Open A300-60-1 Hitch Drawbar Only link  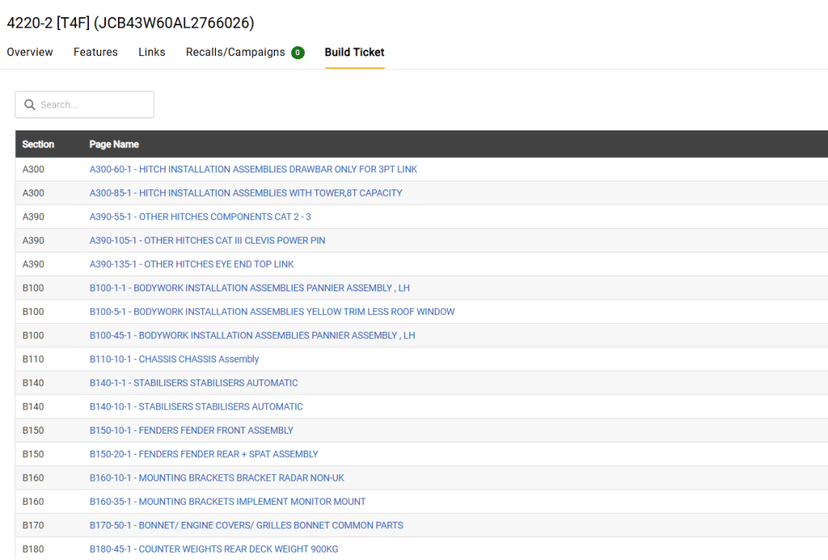(x=253, y=169)
